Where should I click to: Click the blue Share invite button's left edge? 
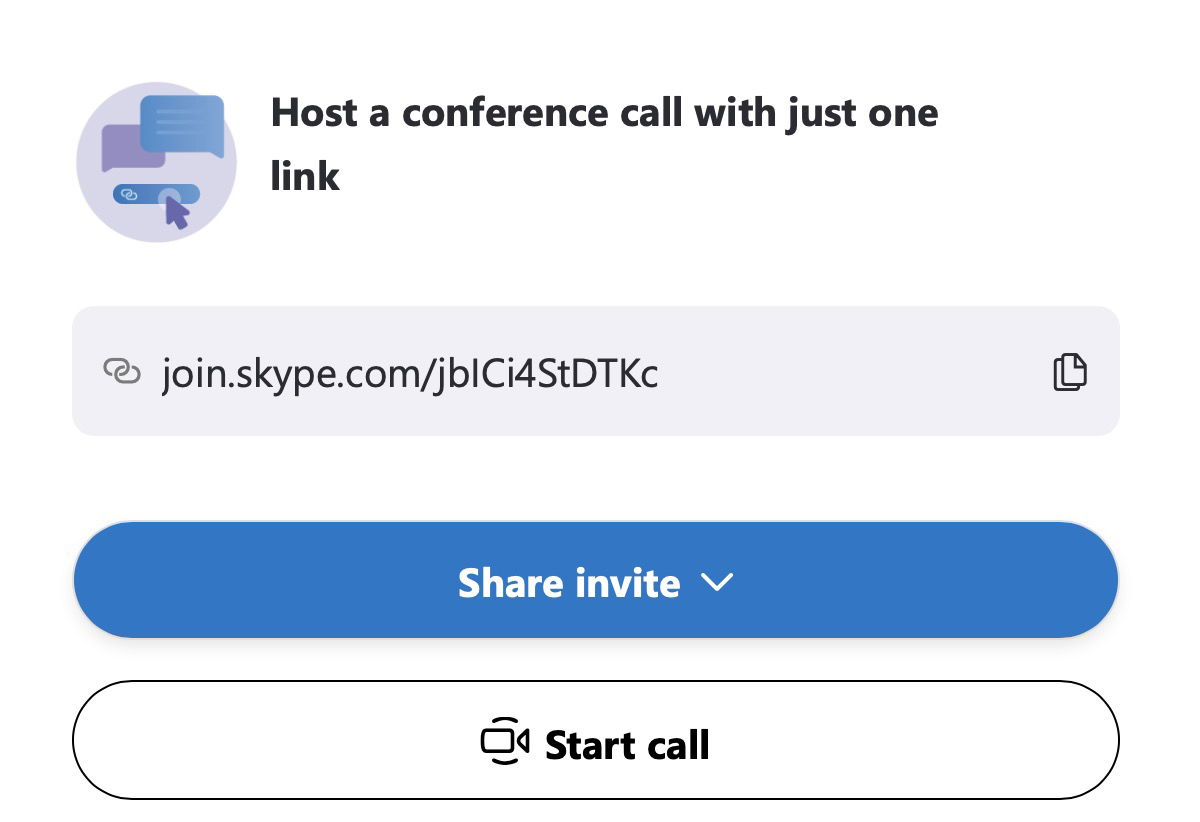click(110, 579)
